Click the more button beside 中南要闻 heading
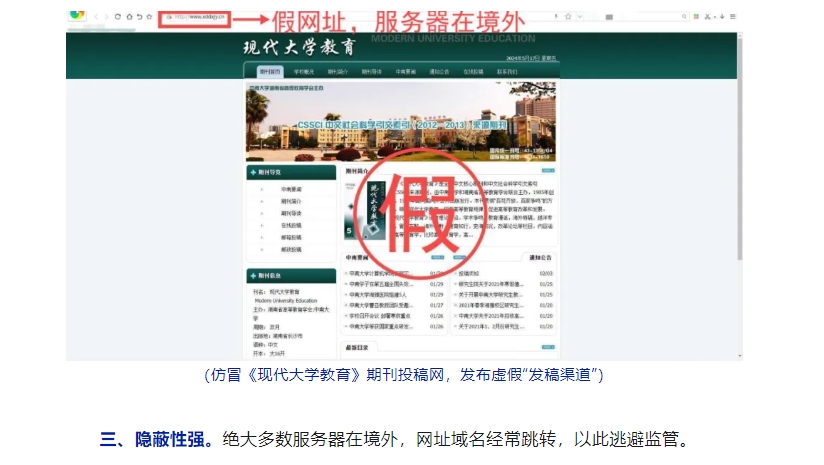 tap(438, 257)
